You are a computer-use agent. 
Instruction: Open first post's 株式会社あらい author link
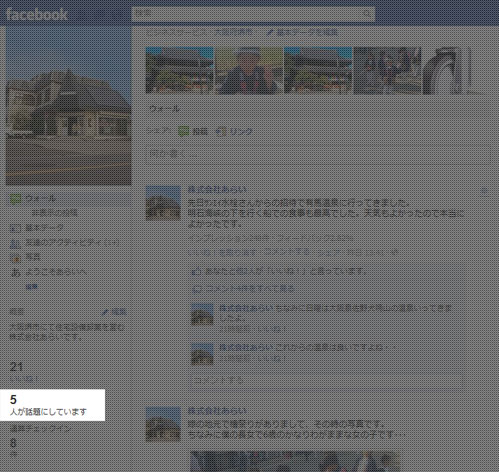coord(217,189)
